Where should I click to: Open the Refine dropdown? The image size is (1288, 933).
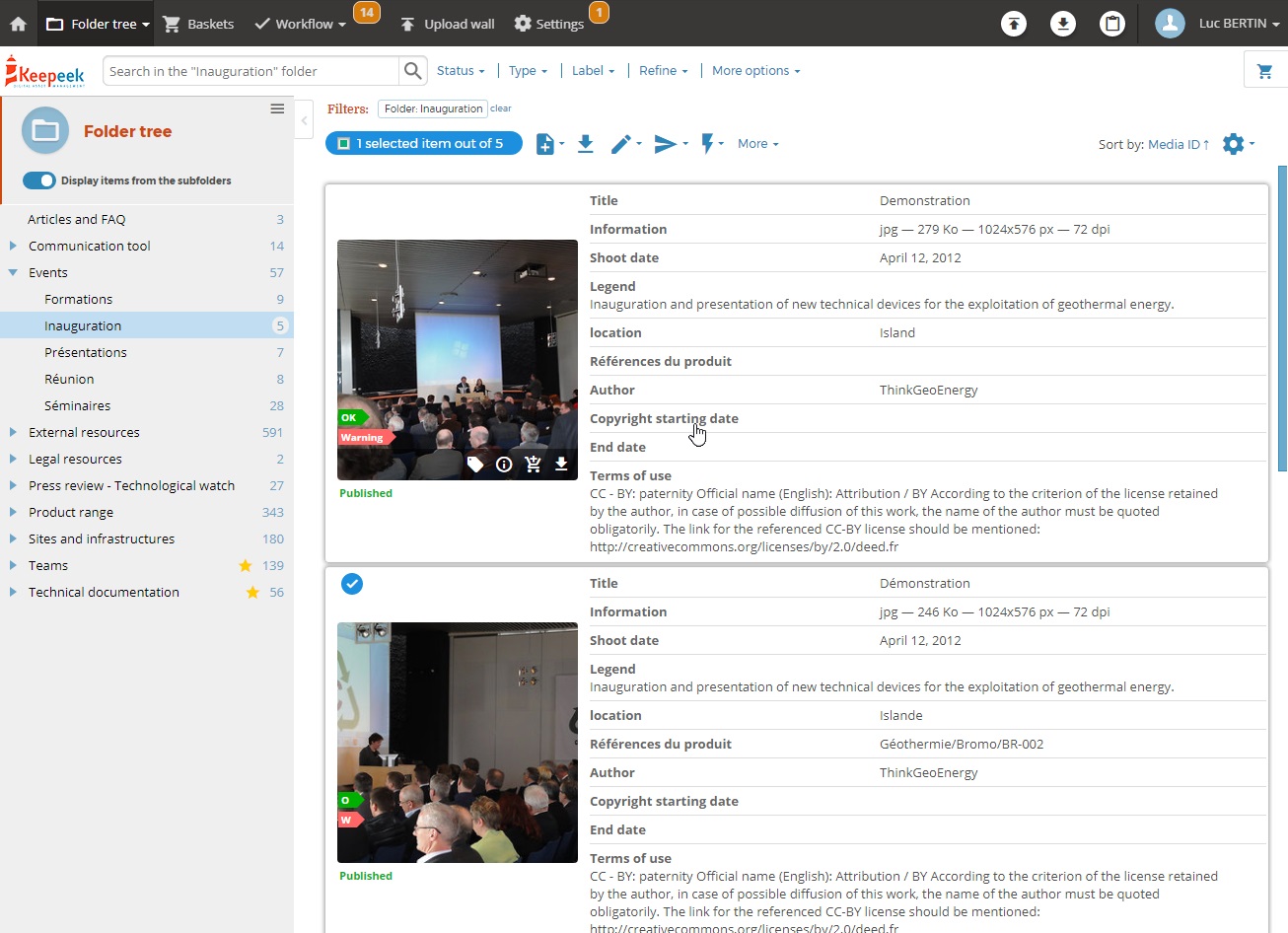tap(663, 71)
